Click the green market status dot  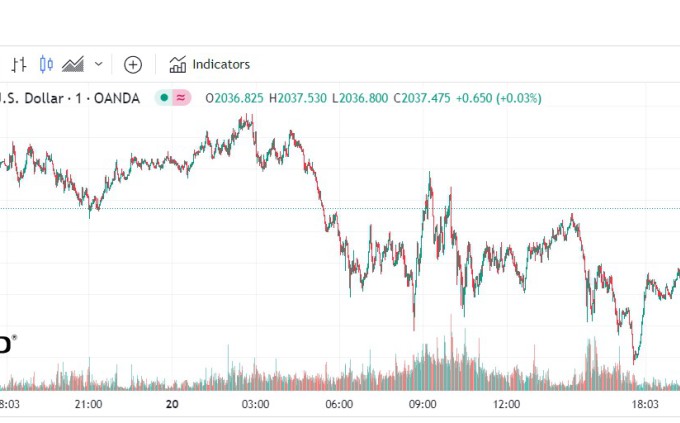pos(164,98)
